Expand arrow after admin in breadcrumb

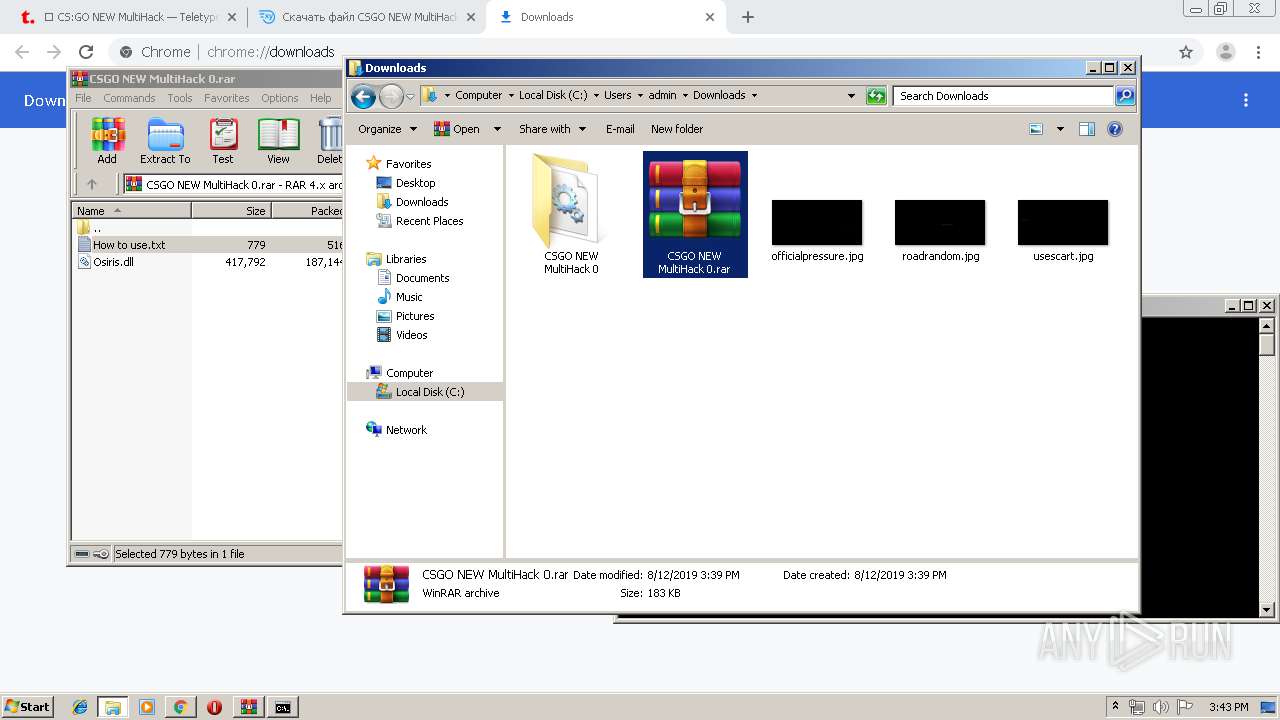click(x=685, y=96)
